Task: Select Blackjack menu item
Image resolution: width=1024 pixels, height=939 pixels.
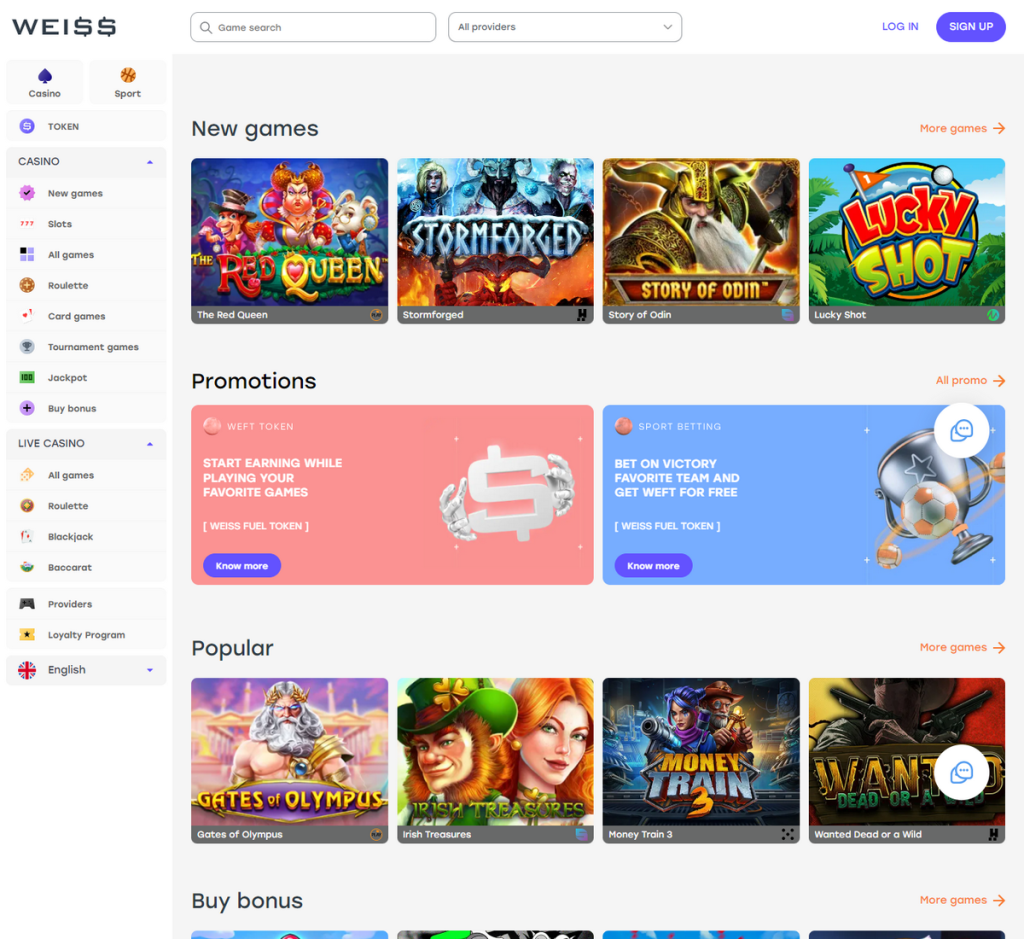Action: [x=86, y=536]
